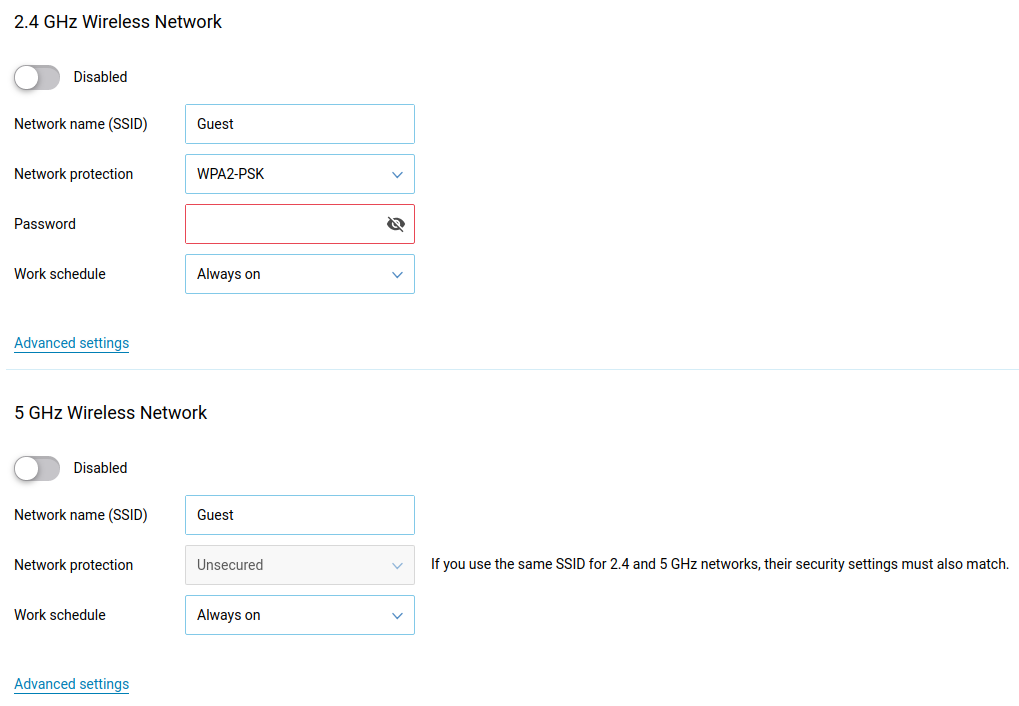The width and height of the screenshot is (1019, 706).
Task: Open Advanced settings for the 5 GHz network
Action: (x=71, y=685)
